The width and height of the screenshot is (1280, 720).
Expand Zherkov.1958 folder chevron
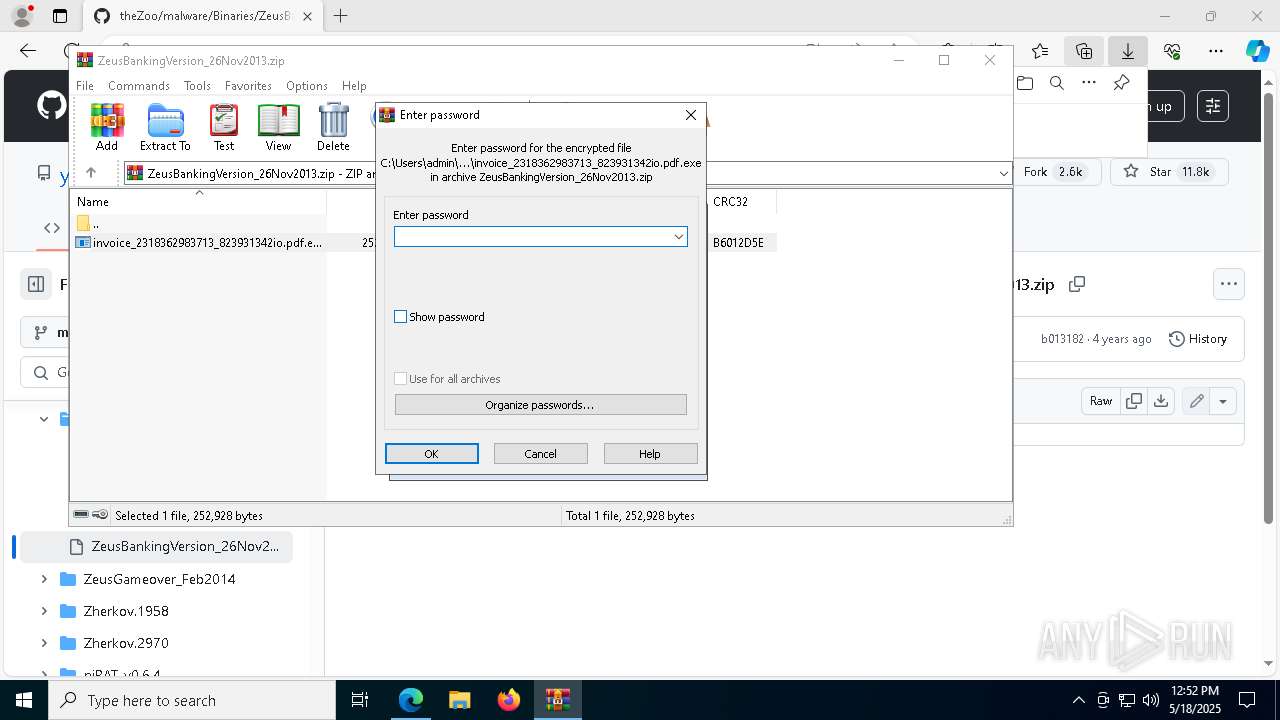(x=44, y=611)
